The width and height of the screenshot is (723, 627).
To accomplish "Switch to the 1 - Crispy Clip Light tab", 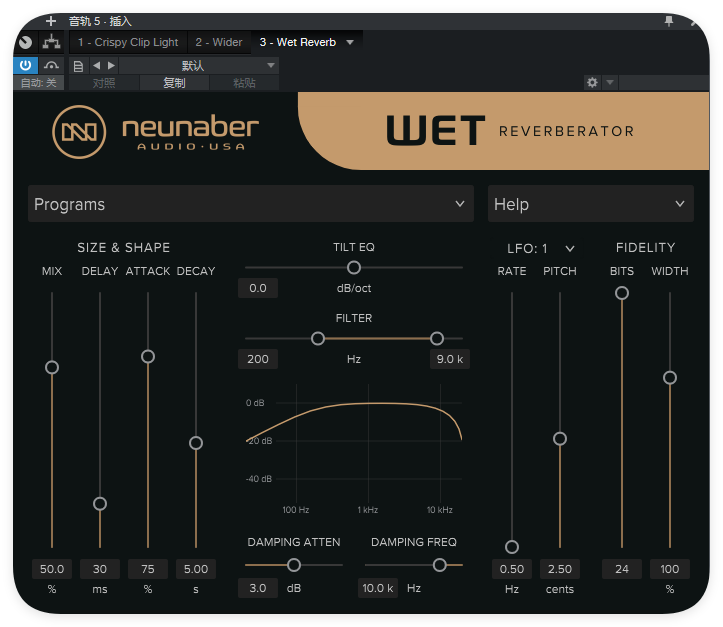I will (128, 42).
